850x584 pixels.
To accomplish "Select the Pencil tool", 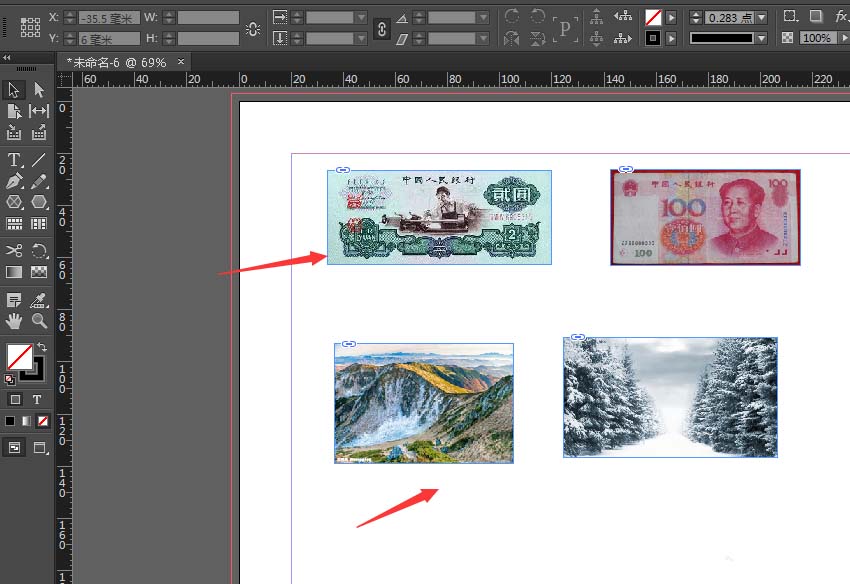I will tap(38, 181).
